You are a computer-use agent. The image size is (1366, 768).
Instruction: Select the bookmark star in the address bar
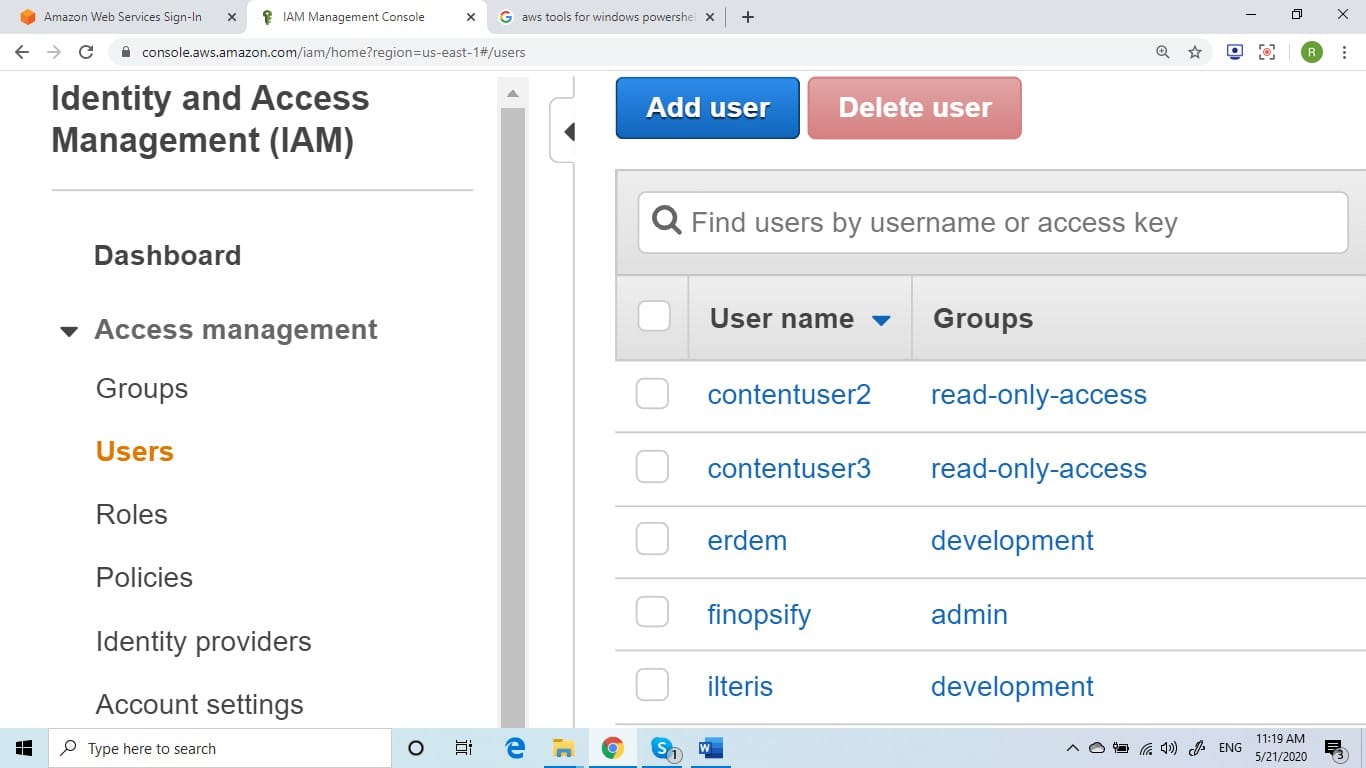click(x=1195, y=52)
